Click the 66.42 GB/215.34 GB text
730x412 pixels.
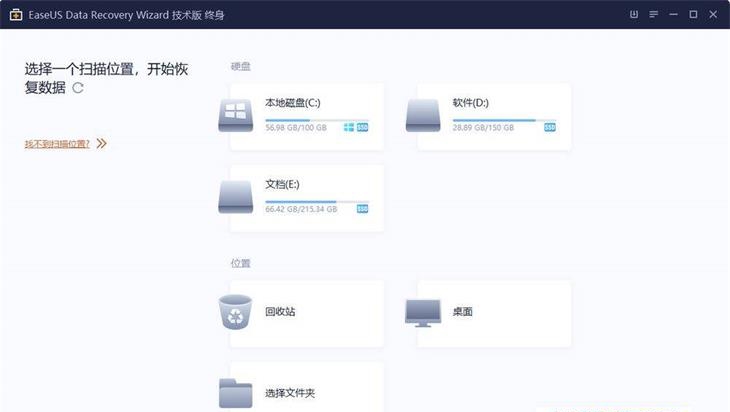[301, 209]
